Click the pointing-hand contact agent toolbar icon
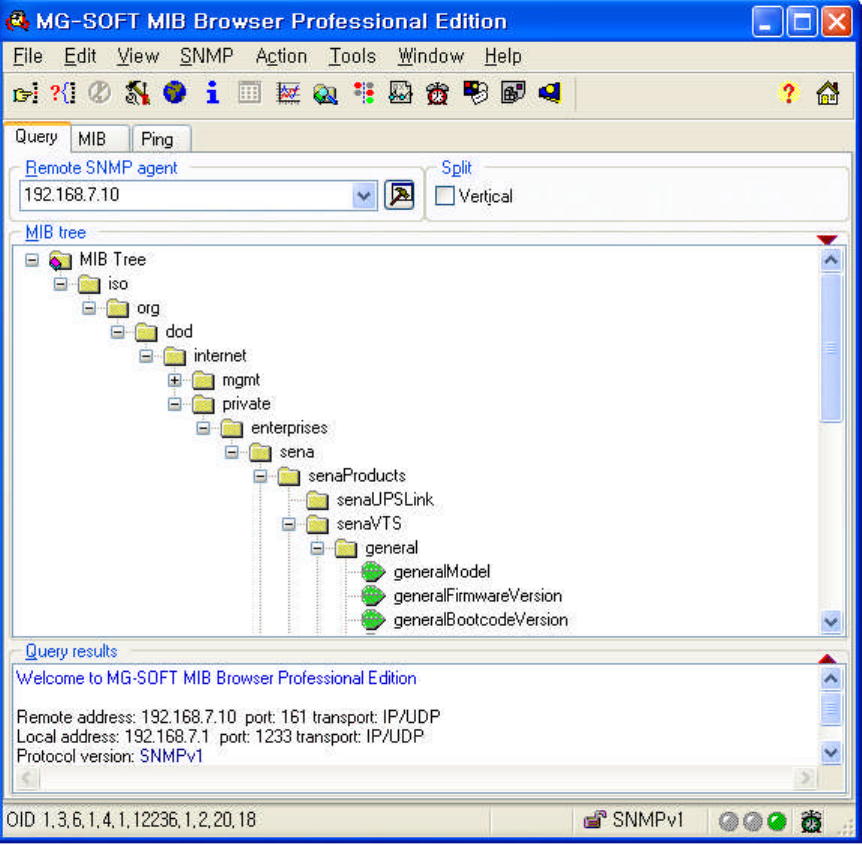The width and height of the screenshot is (862, 845). pos(25,93)
